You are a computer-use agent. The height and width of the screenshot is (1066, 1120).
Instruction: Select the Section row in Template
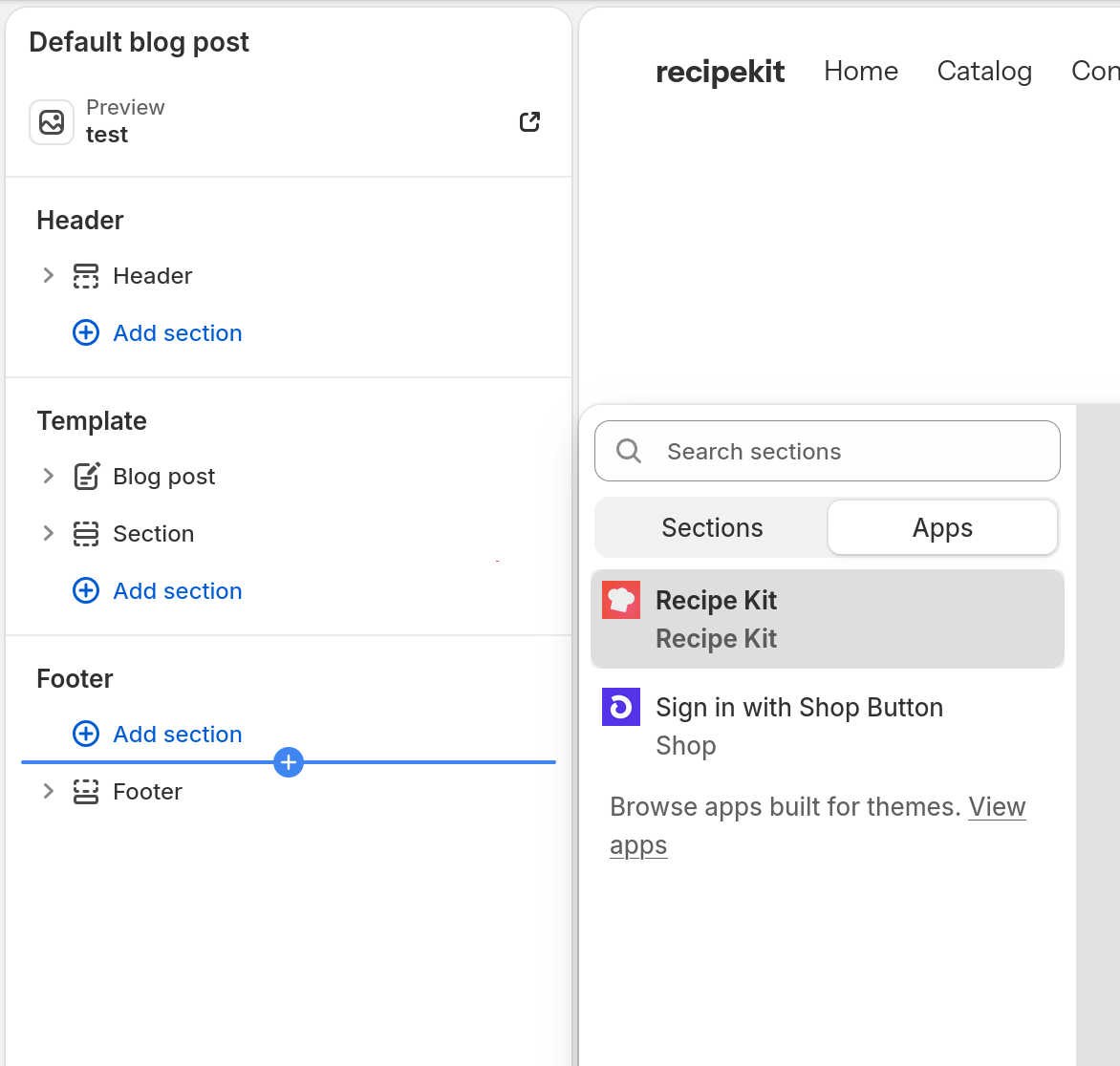pyautogui.click(x=289, y=534)
